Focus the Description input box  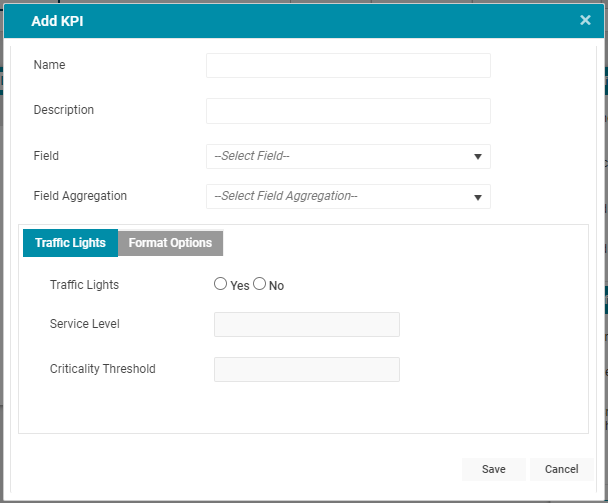pos(348,111)
